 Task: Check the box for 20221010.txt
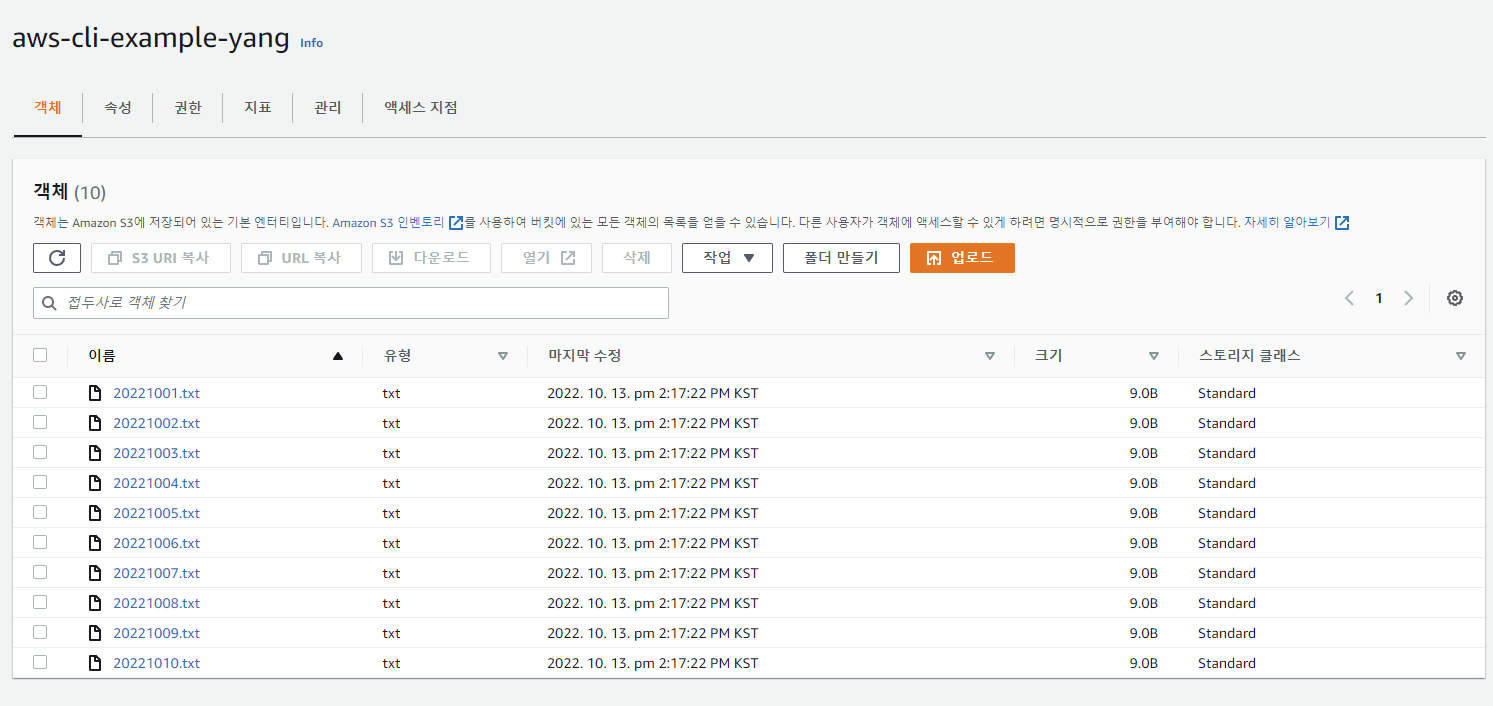pos(40,662)
